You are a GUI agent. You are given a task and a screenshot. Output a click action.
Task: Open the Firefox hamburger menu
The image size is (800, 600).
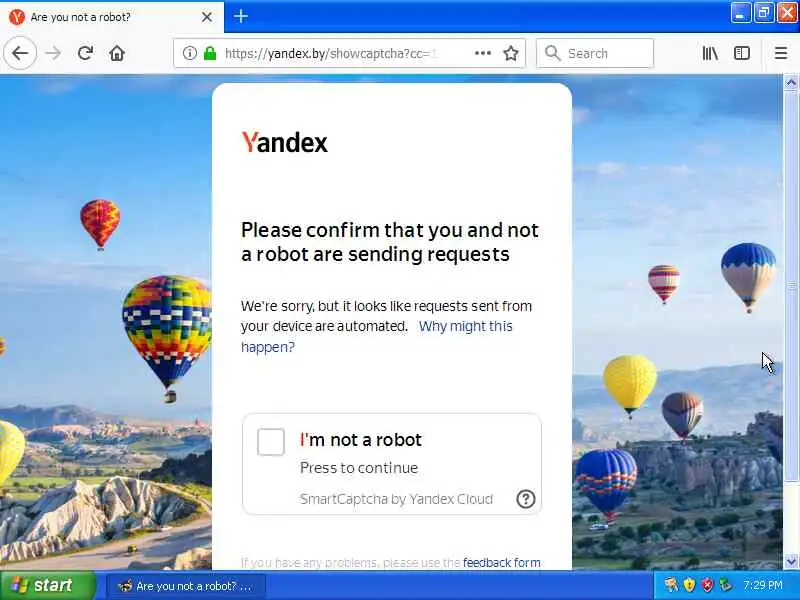(781, 53)
